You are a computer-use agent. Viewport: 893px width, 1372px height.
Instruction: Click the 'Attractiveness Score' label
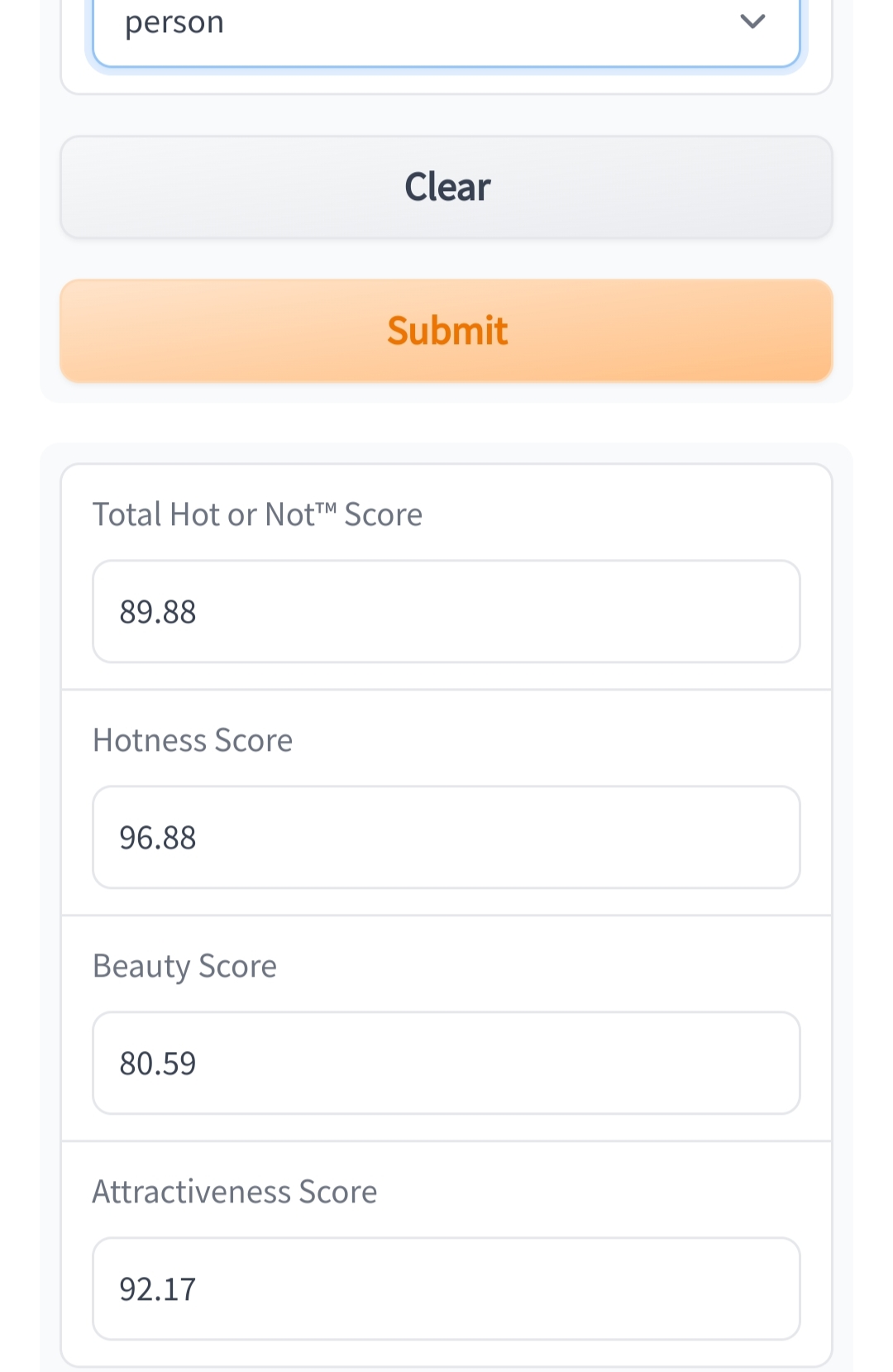pos(235,1192)
